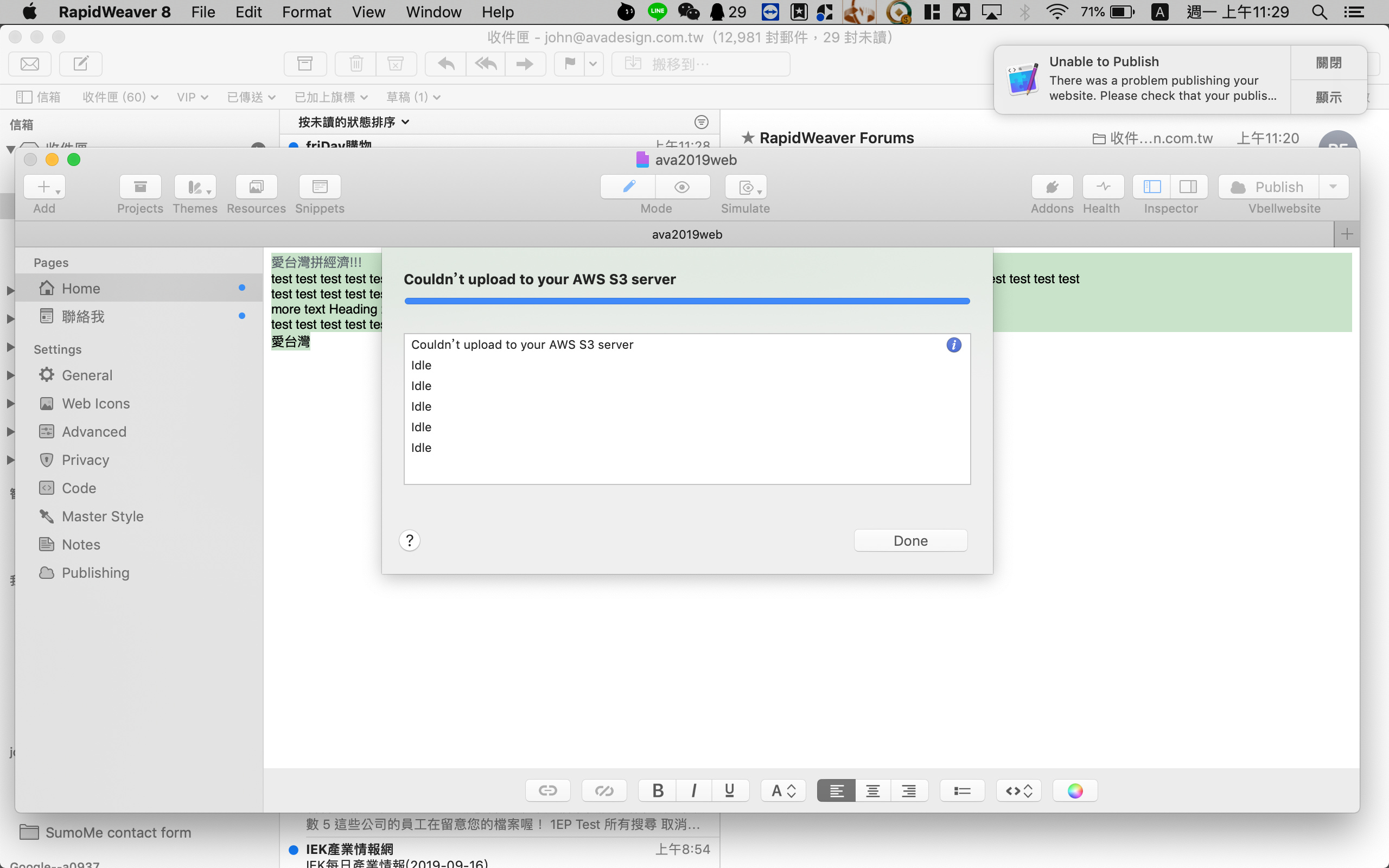Click the bulleted list formatting icon

[962, 790]
